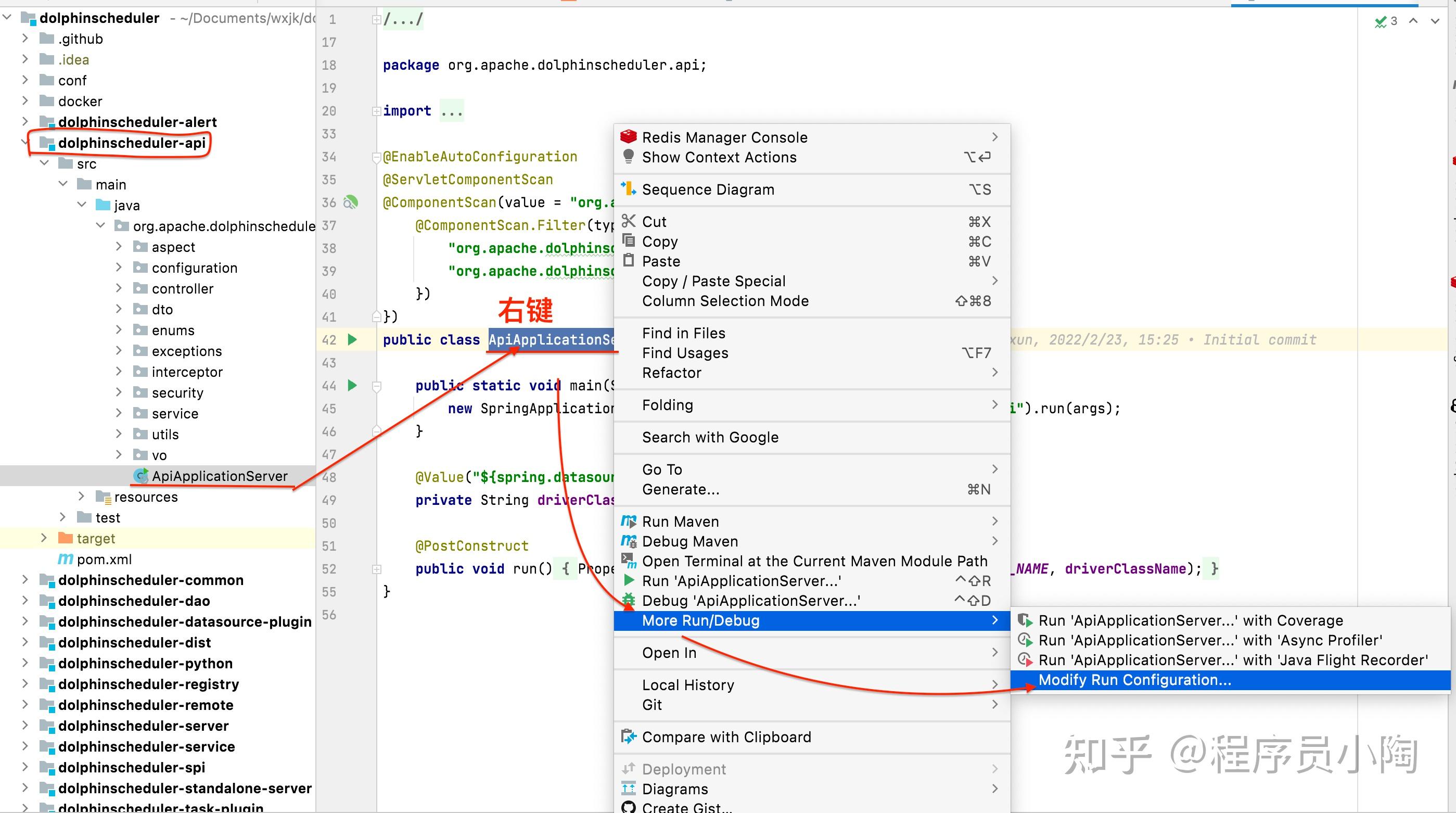Viewport: 1456px width, 813px height.
Task: Click the Java Flight Recorder run icon
Action: (1025, 660)
